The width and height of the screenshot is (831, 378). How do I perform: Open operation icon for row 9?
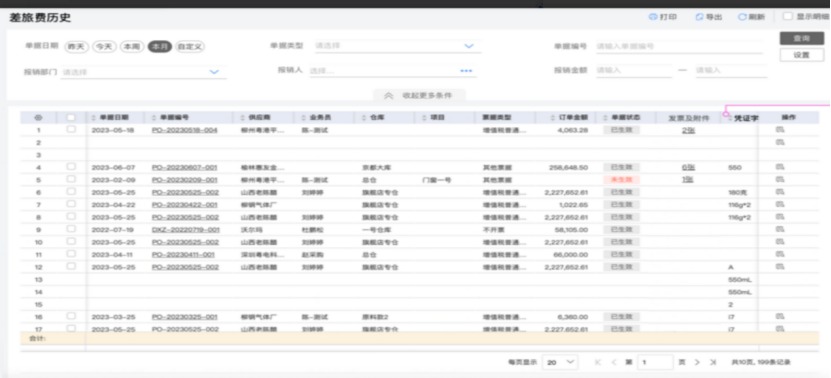(780, 230)
